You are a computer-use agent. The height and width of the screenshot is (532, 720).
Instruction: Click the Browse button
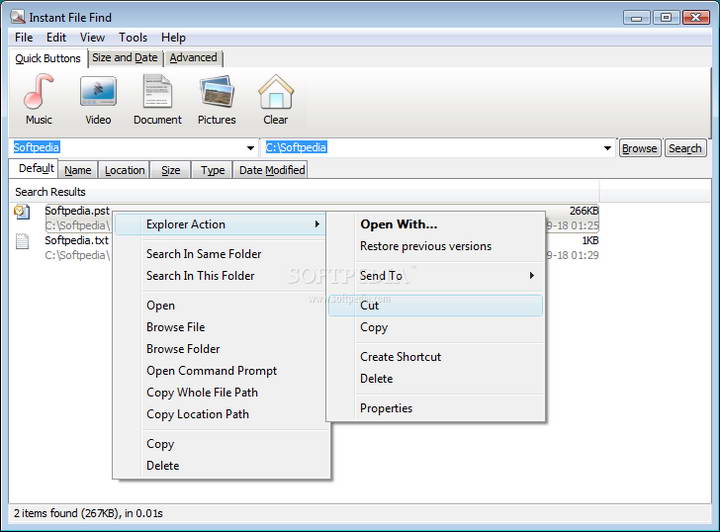640,148
